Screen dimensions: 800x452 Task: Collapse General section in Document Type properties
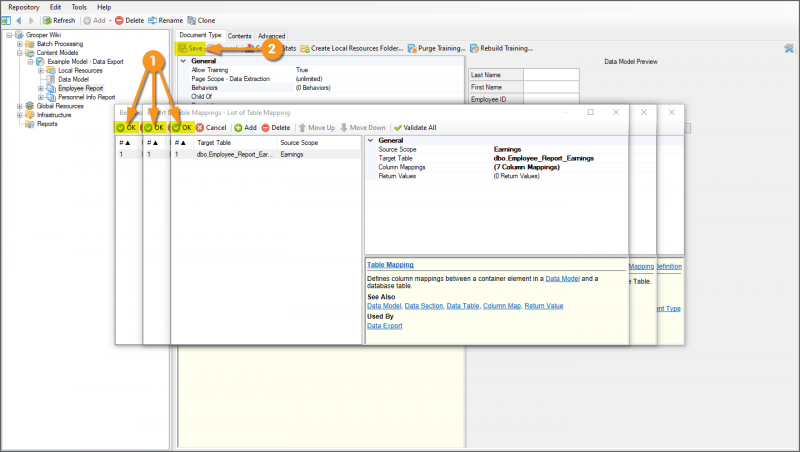tap(184, 61)
